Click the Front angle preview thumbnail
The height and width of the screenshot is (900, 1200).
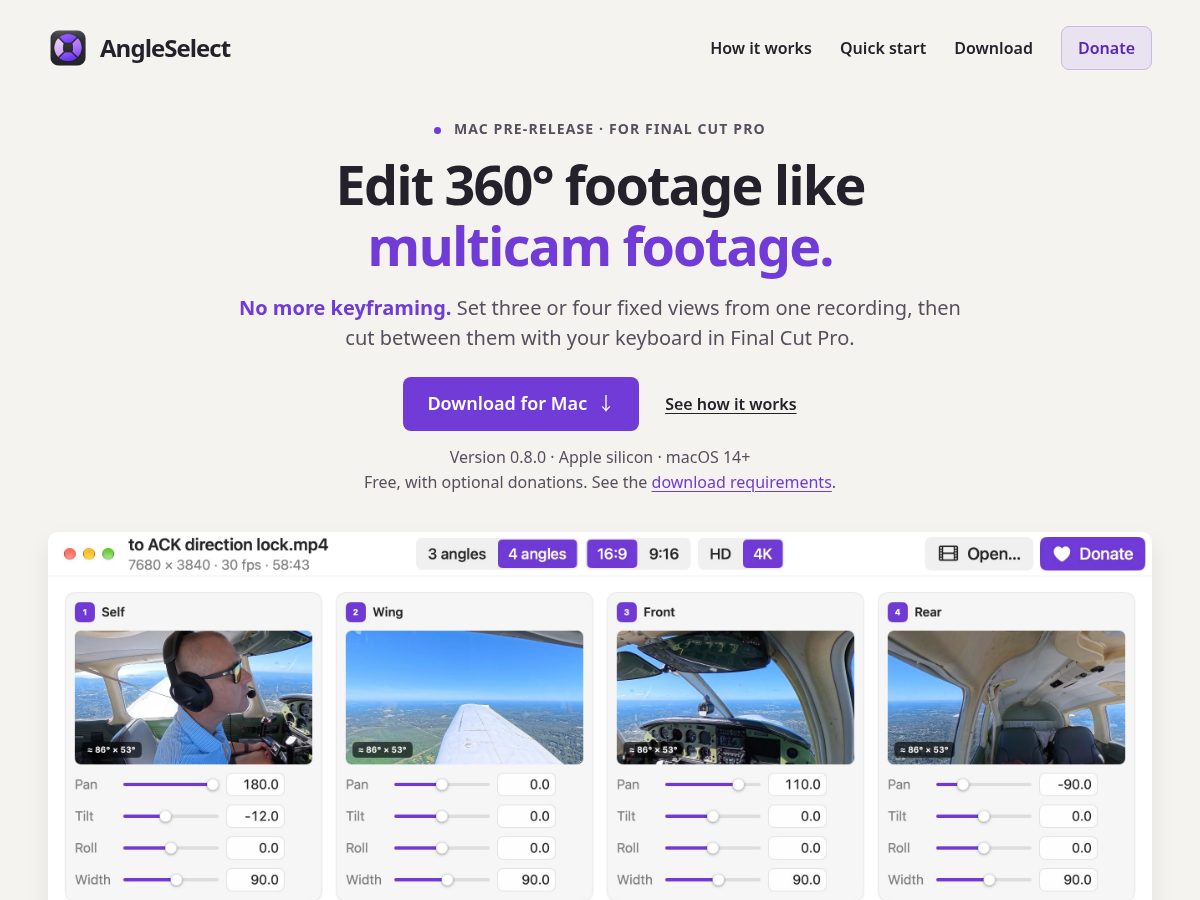tap(736, 697)
